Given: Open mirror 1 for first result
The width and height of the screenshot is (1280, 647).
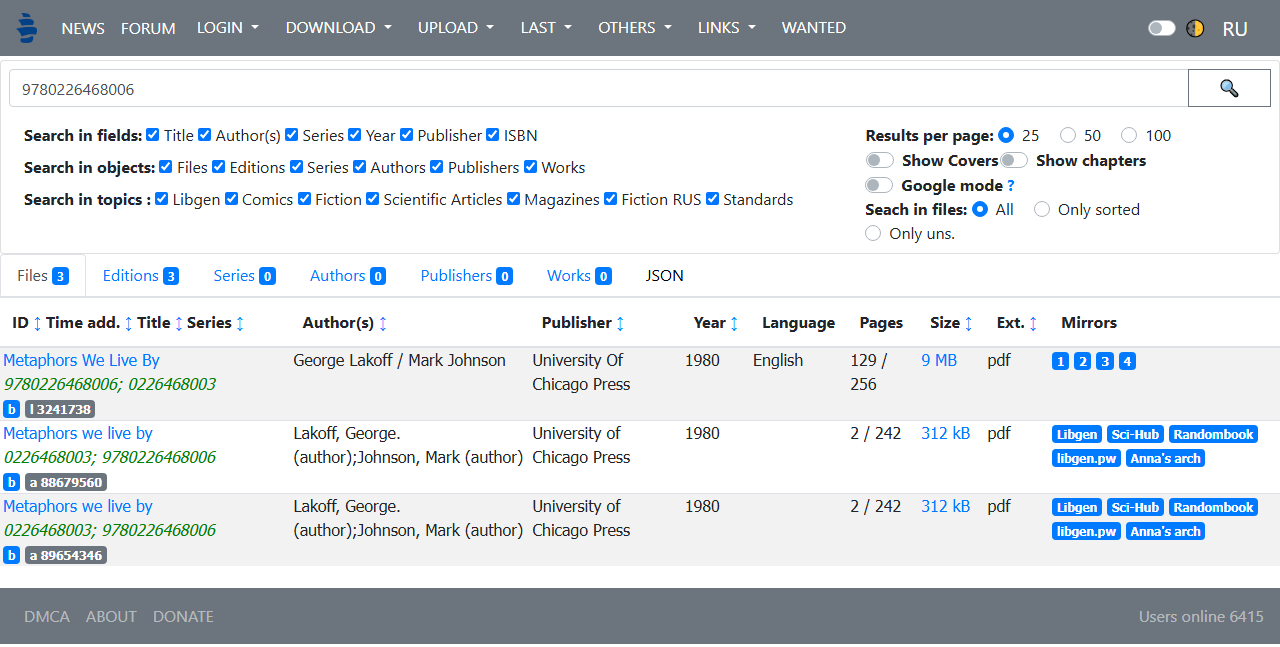Looking at the screenshot, I should point(1060,361).
